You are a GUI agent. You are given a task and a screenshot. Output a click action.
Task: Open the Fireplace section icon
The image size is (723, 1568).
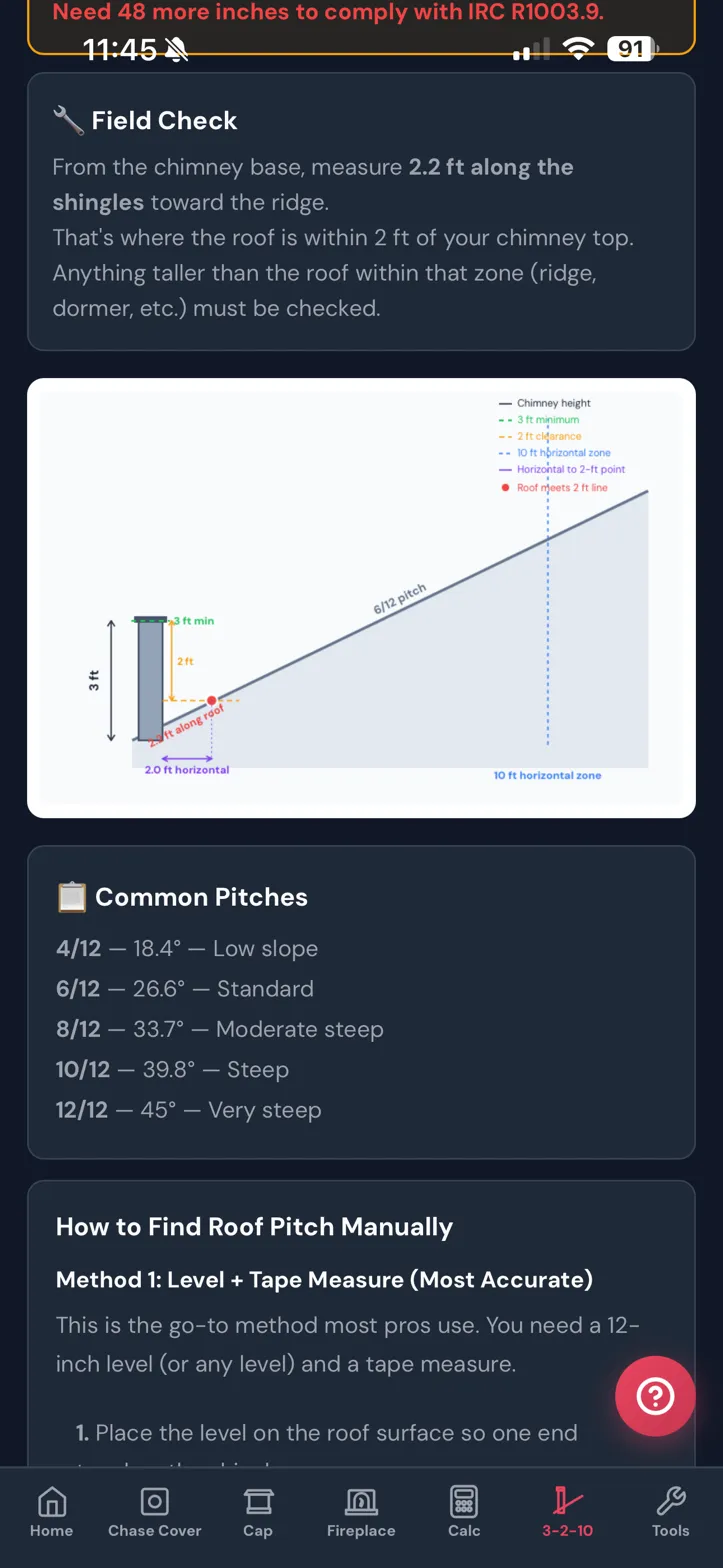(x=360, y=1502)
